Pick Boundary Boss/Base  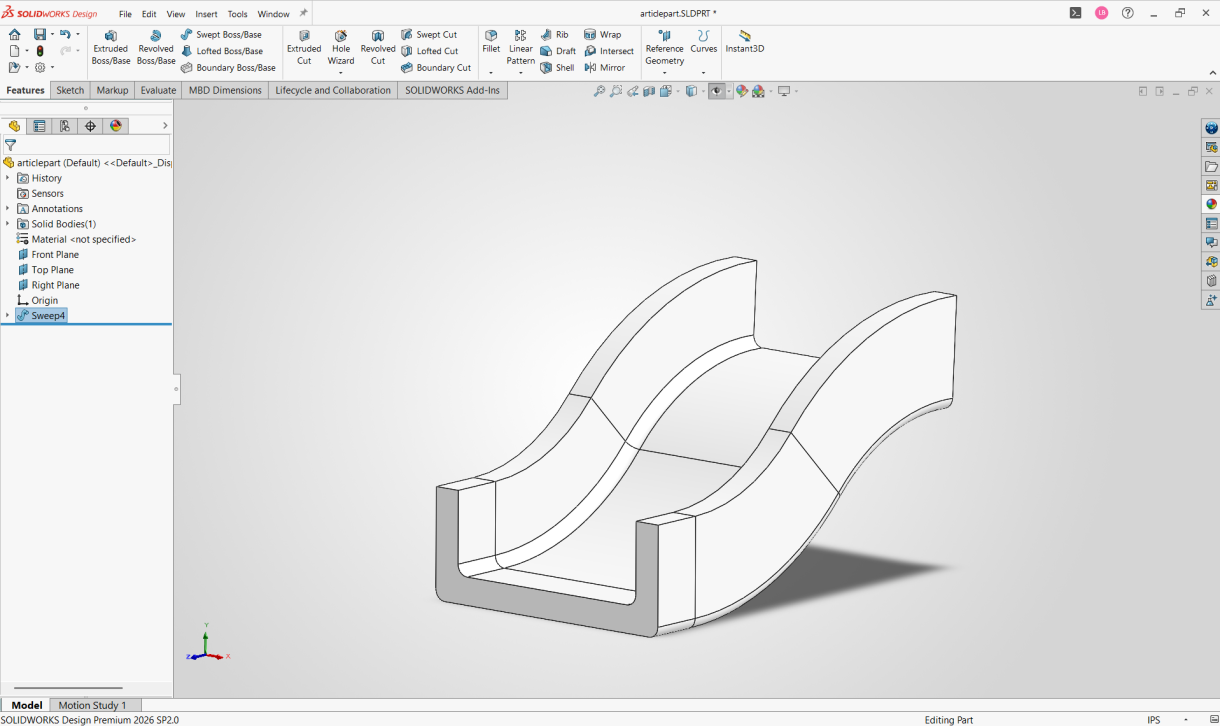(x=228, y=68)
